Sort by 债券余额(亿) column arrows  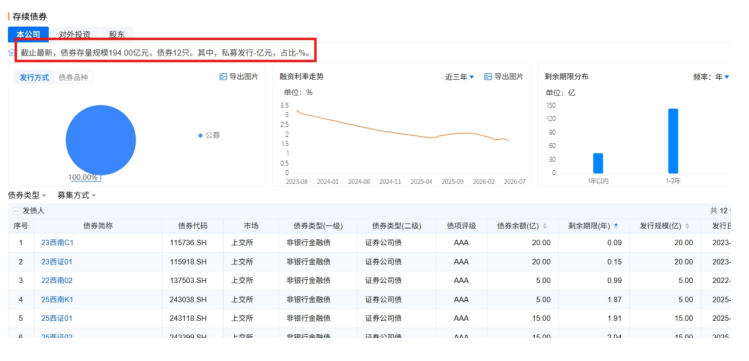tap(546, 226)
